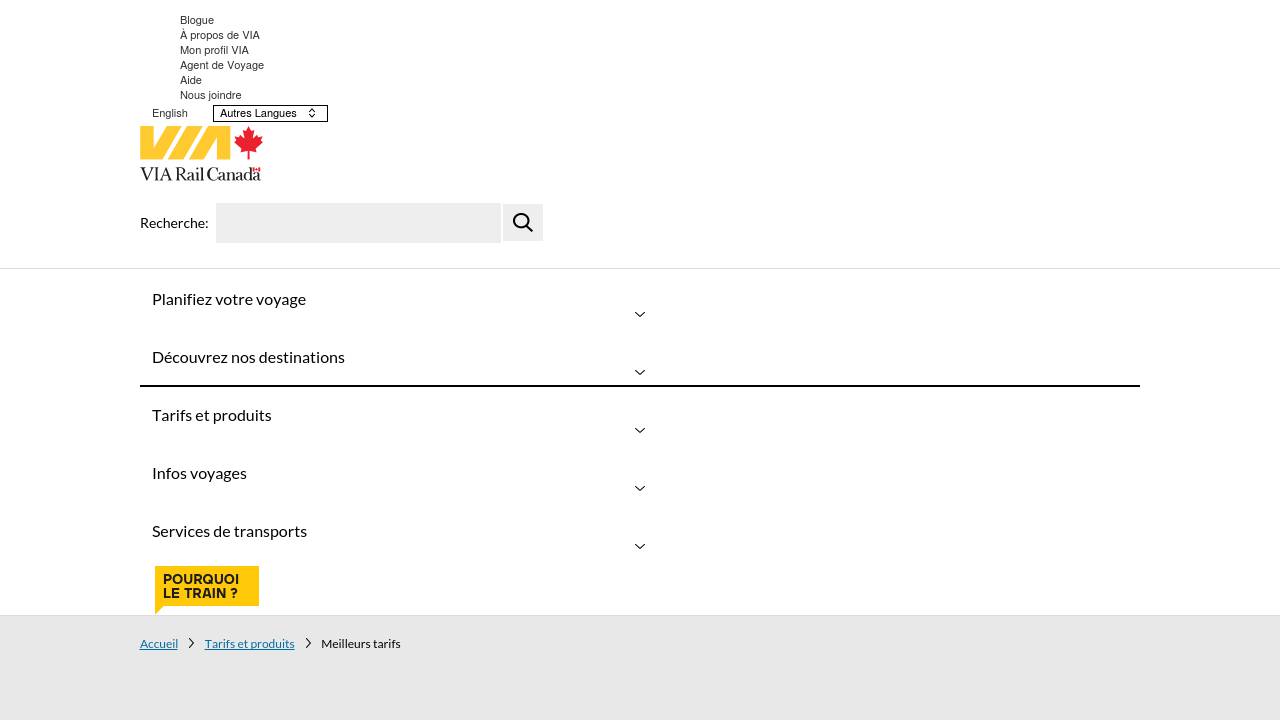Click the Accueil breadcrumb link
The image size is (1280, 720).
pos(159,644)
